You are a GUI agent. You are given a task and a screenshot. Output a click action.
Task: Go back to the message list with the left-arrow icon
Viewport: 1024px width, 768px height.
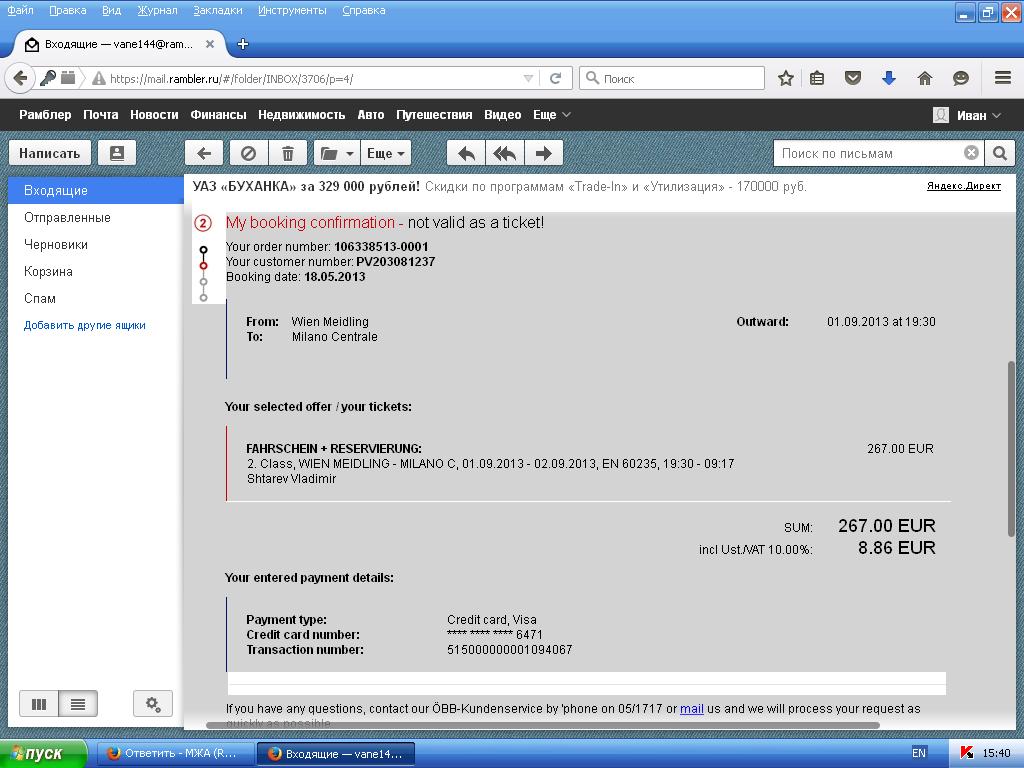coord(204,153)
